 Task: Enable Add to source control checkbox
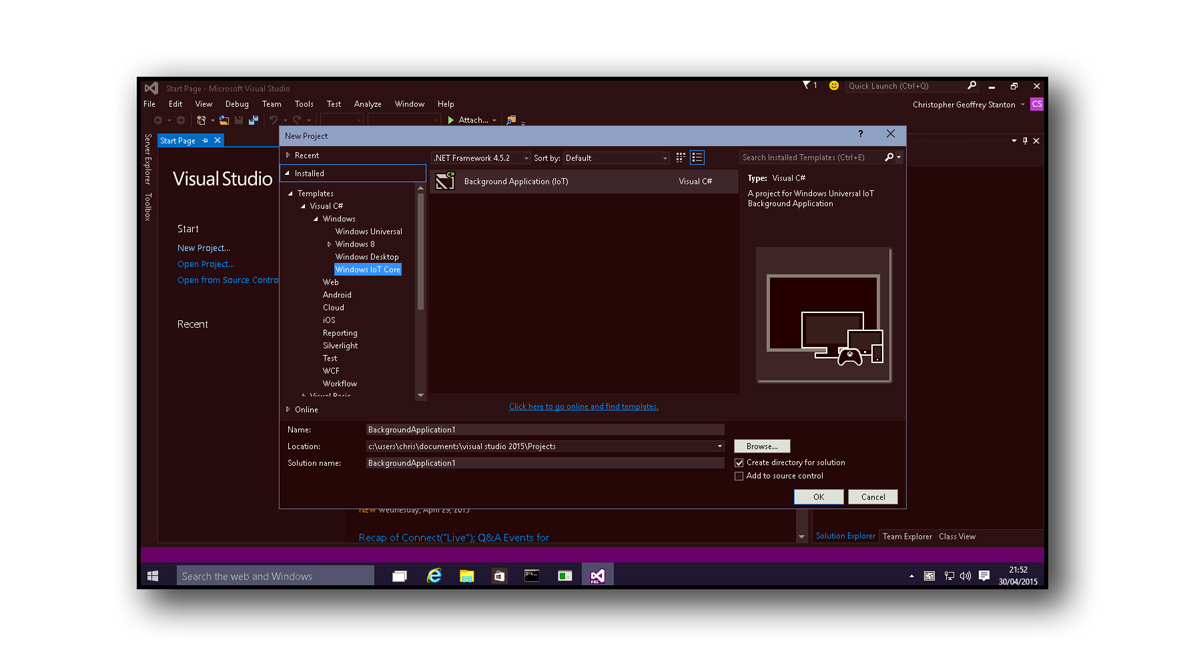[x=739, y=476]
